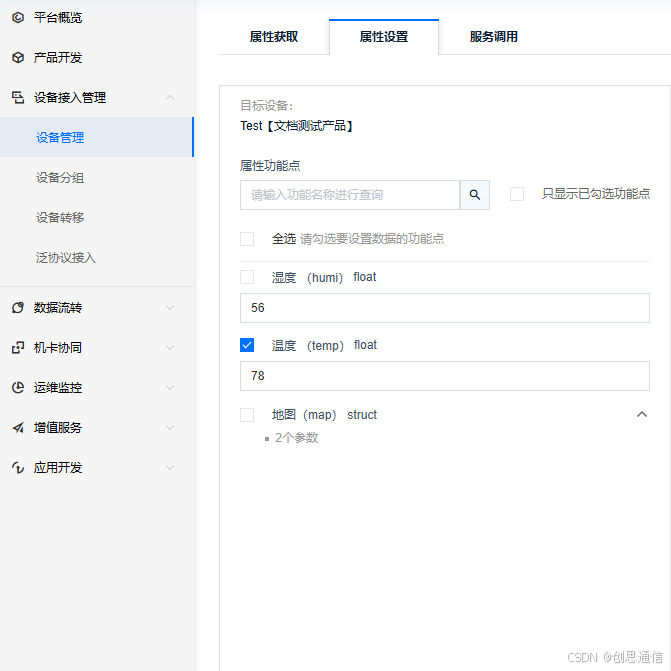Click the Test【文档测试产品】 device name
This screenshot has width=671, height=671.
[x=296, y=126]
